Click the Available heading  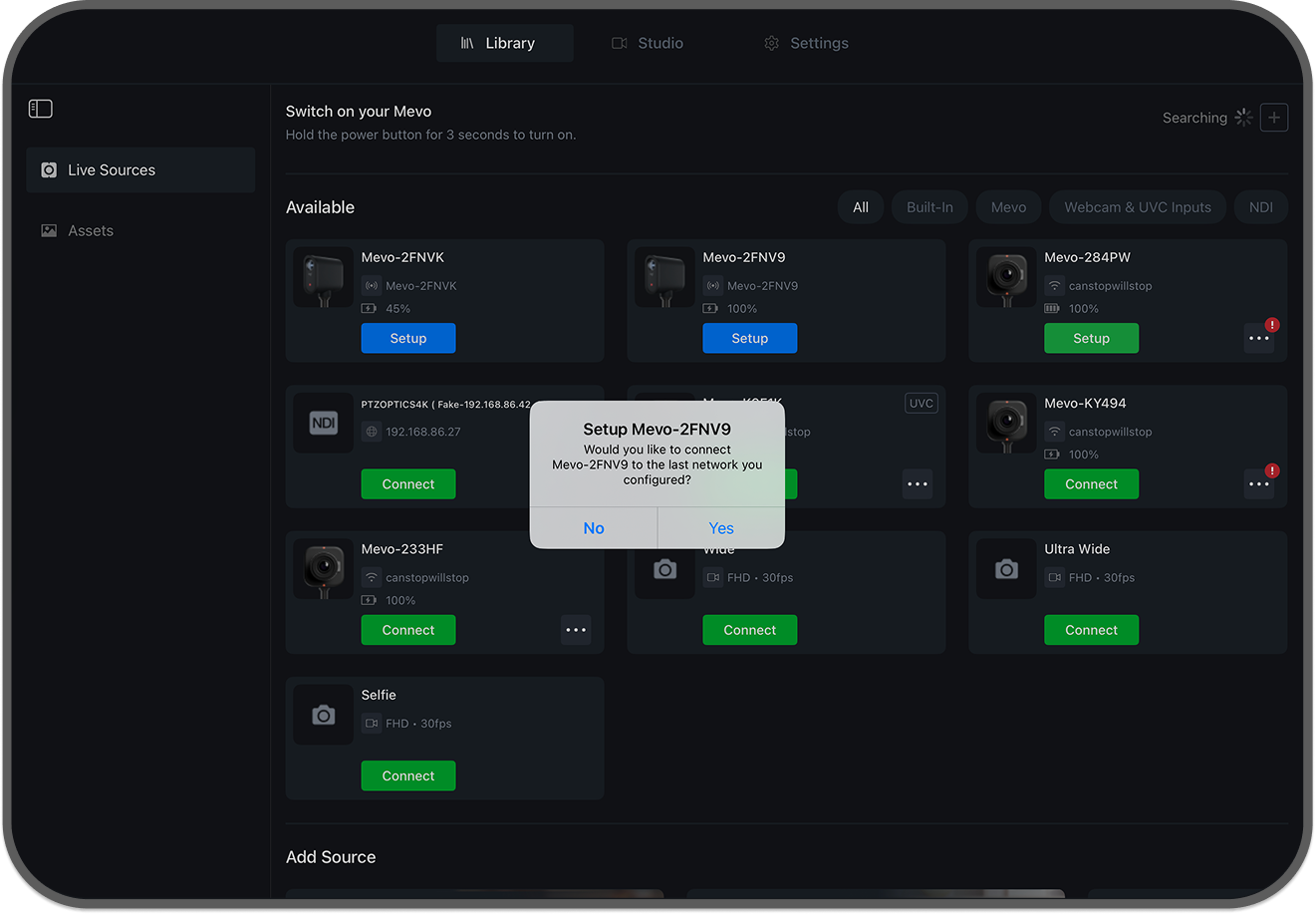[x=320, y=207]
